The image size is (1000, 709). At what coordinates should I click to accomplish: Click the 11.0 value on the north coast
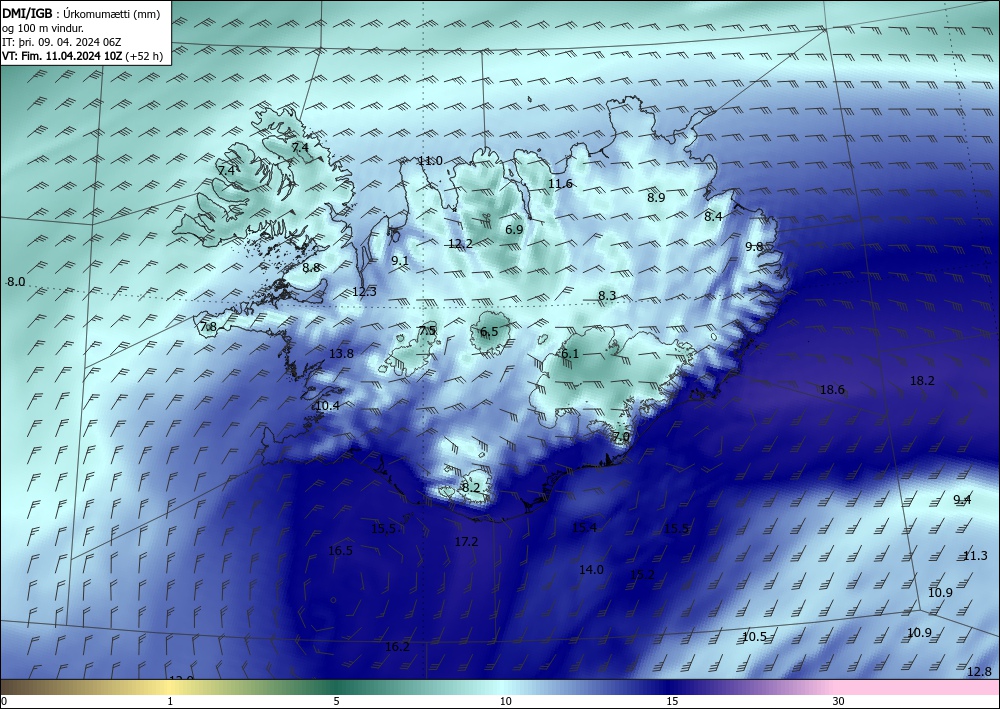click(x=430, y=161)
